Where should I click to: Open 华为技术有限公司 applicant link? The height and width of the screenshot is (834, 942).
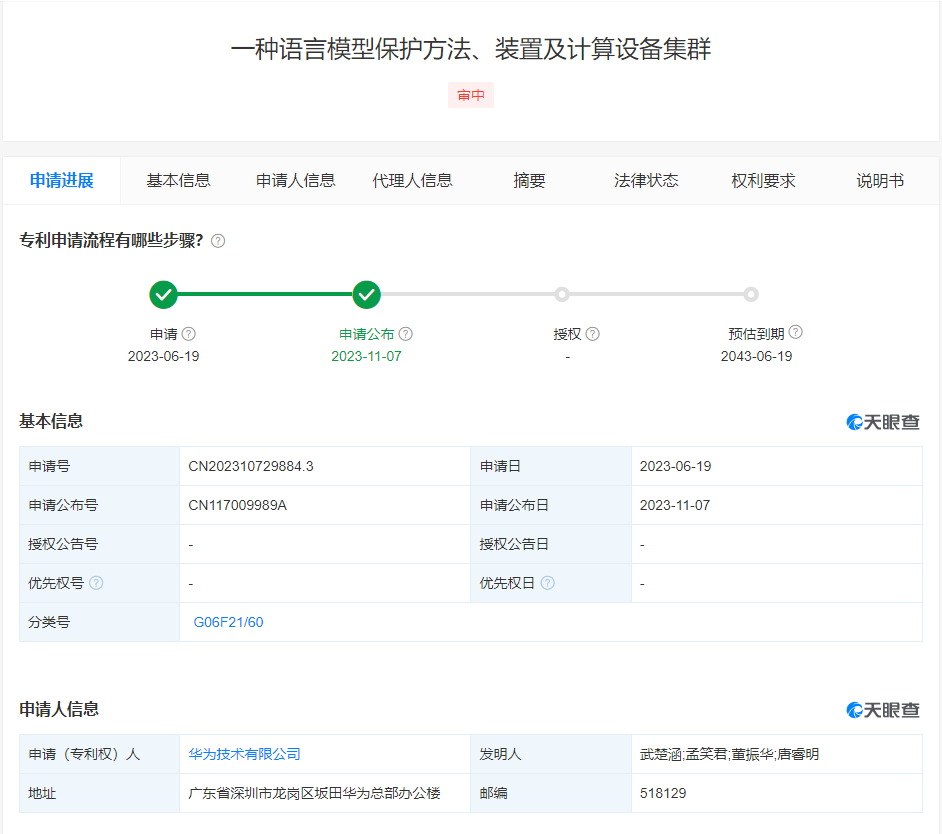click(244, 754)
